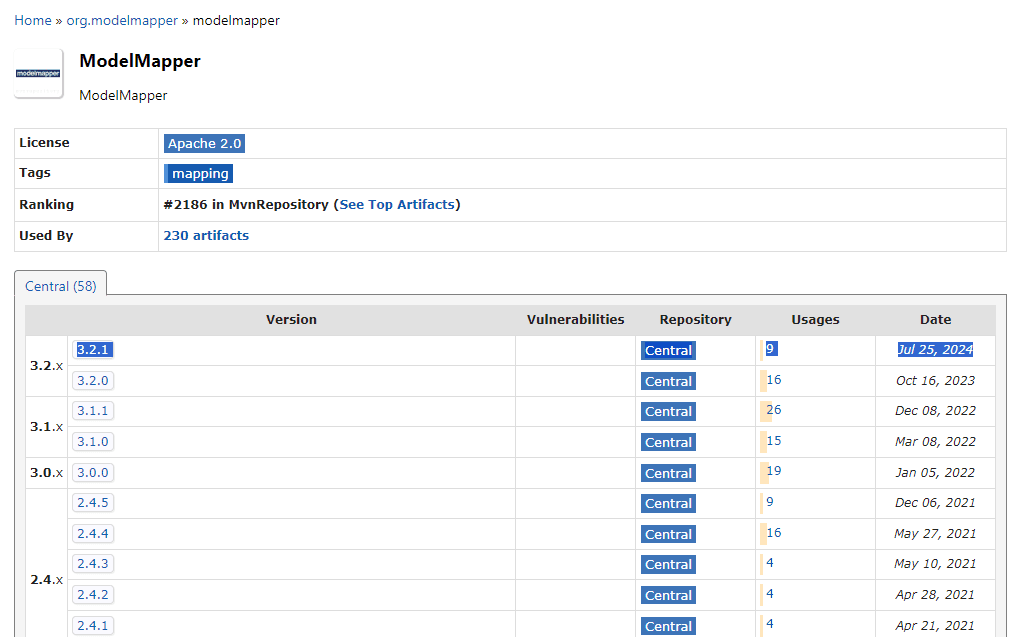Click Central badge in 2.4.3 row
Screen dimensions: 1019x637
tap(668, 565)
